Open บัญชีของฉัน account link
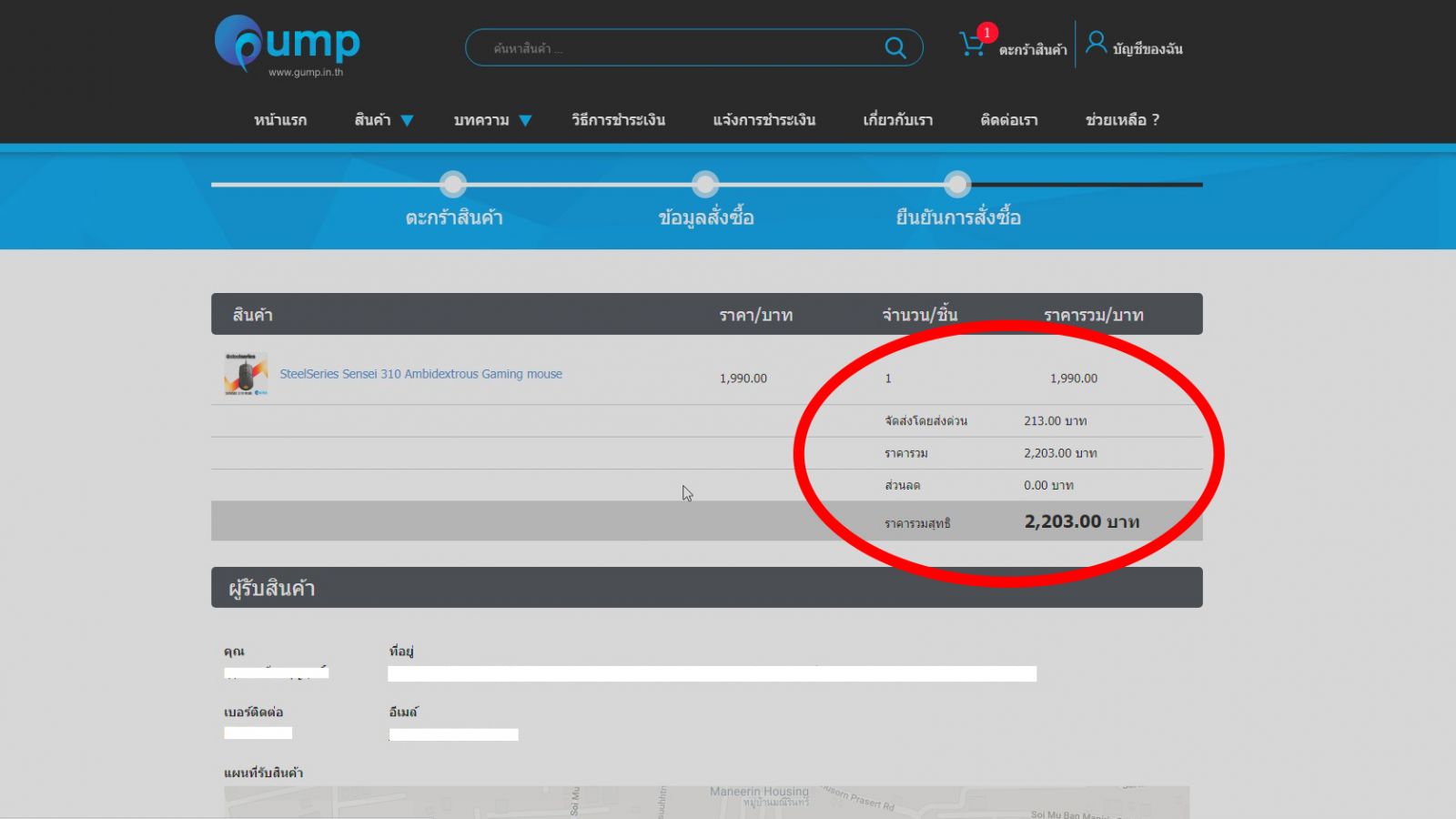Image resolution: width=1456 pixels, height=819 pixels. tap(1148, 49)
